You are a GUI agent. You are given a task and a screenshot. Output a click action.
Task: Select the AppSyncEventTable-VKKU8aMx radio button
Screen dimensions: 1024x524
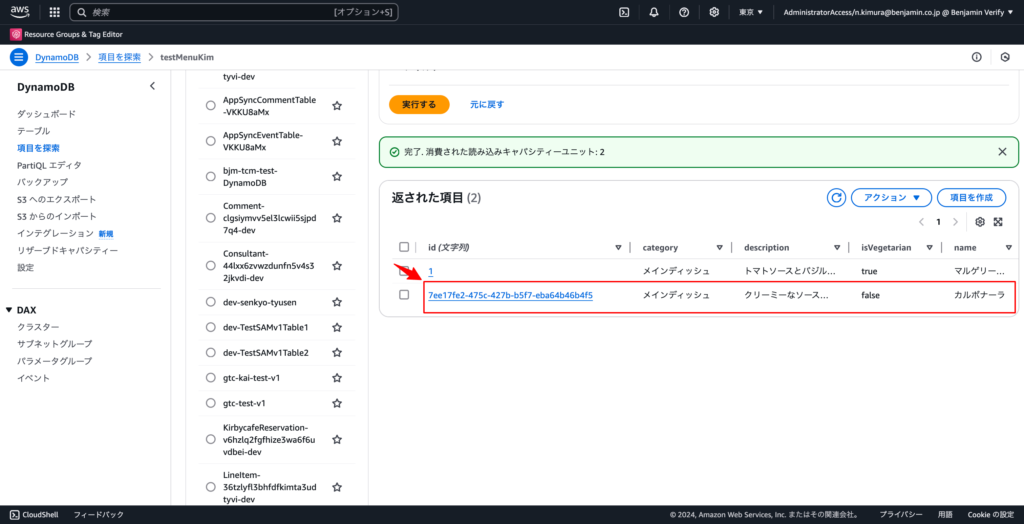tap(210, 141)
